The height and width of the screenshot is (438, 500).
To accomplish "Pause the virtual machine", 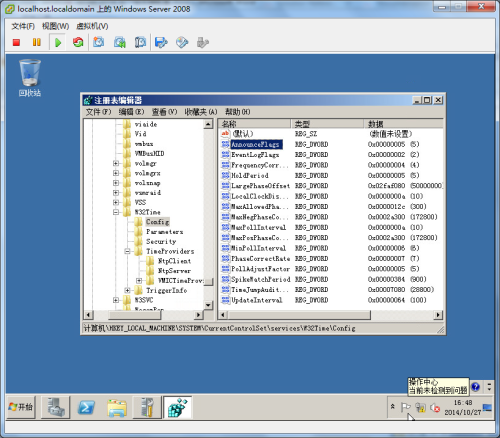I will pyautogui.click(x=37, y=42).
